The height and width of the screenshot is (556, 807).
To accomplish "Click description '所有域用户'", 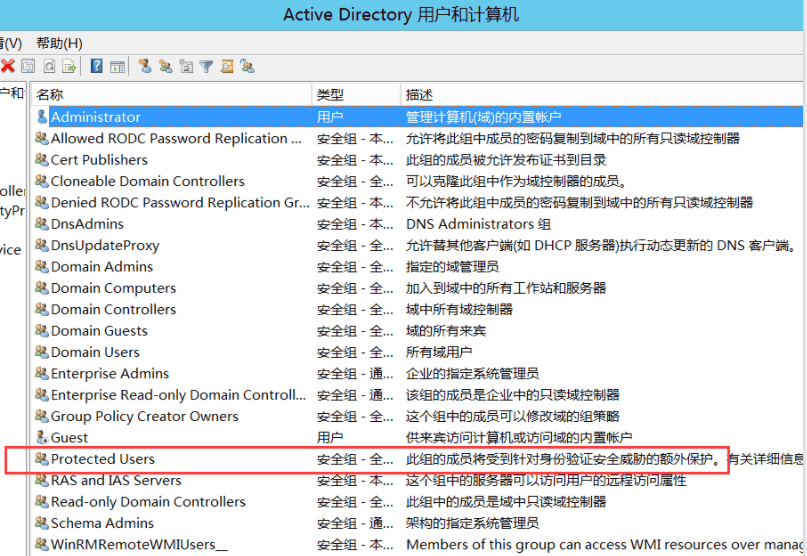I will click(x=439, y=352).
